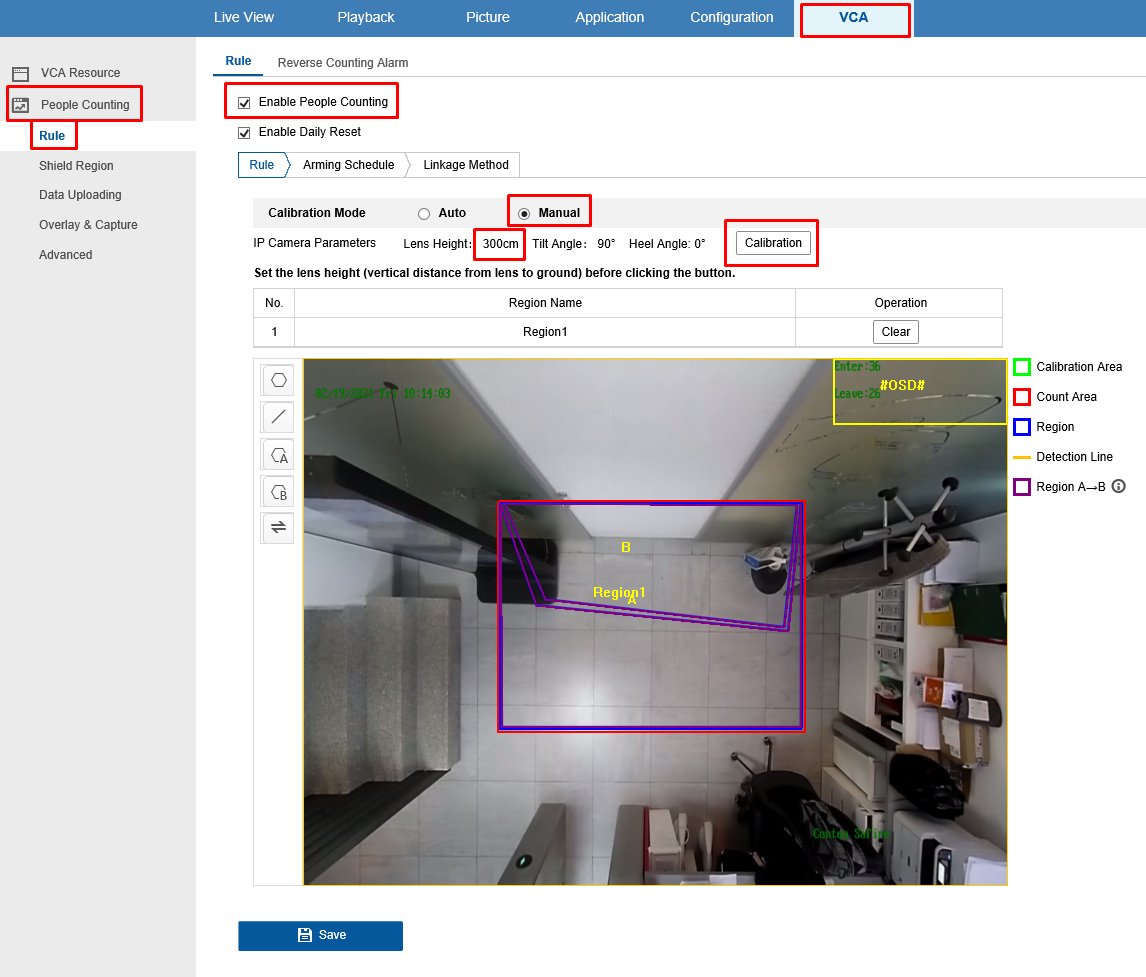Image resolution: width=1146 pixels, height=977 pixels.
Task: Select Auto calibration mode
Action: [x=424, y=214]
